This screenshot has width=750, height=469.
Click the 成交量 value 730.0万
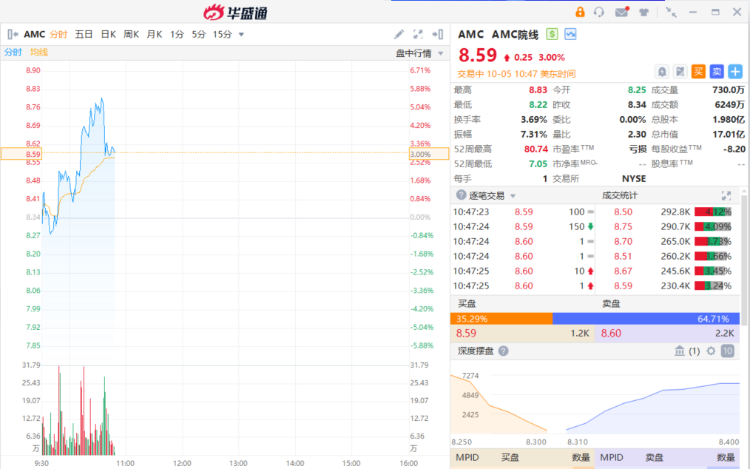pos(728,90)
